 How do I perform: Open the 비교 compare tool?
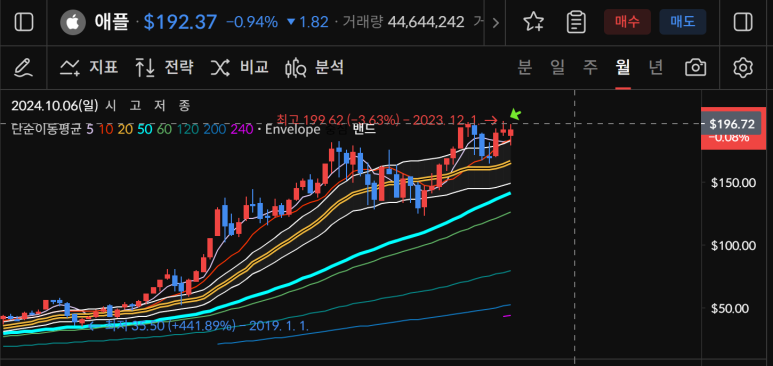point(240,67)
